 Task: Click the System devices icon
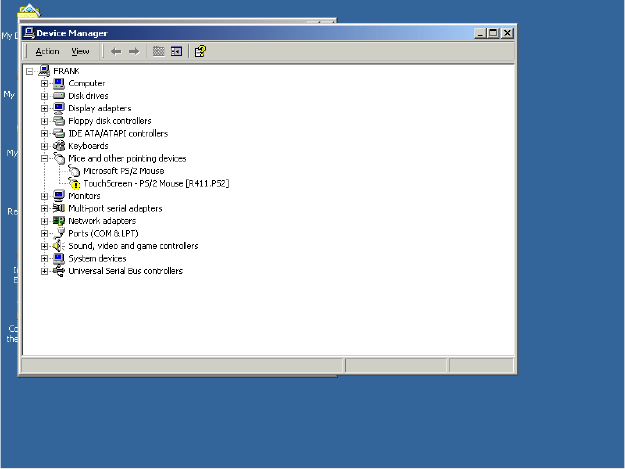59,258
